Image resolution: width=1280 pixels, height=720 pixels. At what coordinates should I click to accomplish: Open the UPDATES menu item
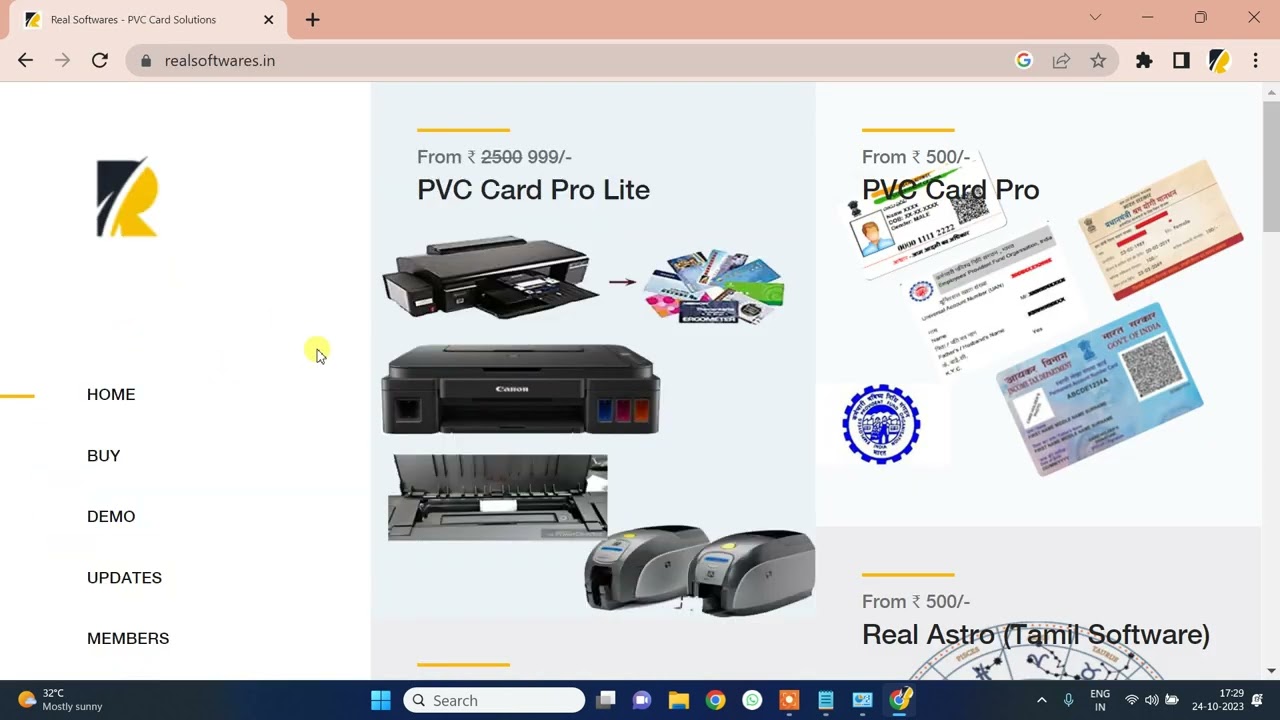124,577
